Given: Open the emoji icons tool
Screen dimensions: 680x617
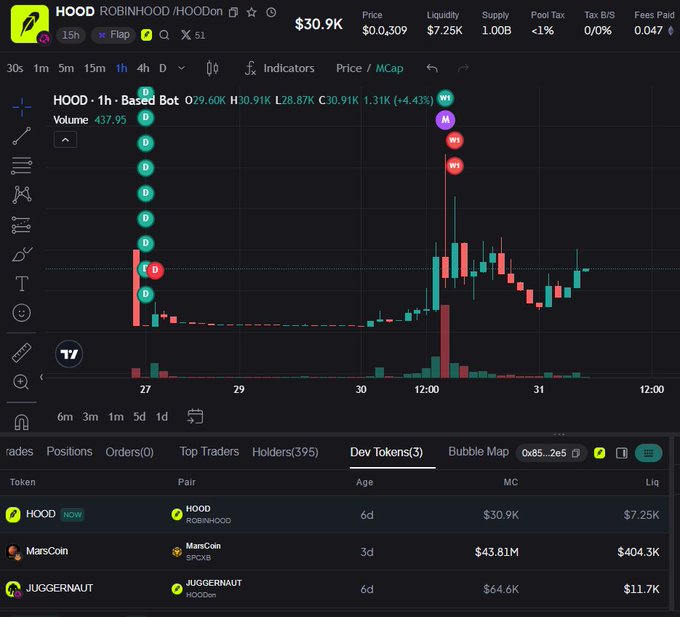Looking at the screenshot, I should (22, 313).
